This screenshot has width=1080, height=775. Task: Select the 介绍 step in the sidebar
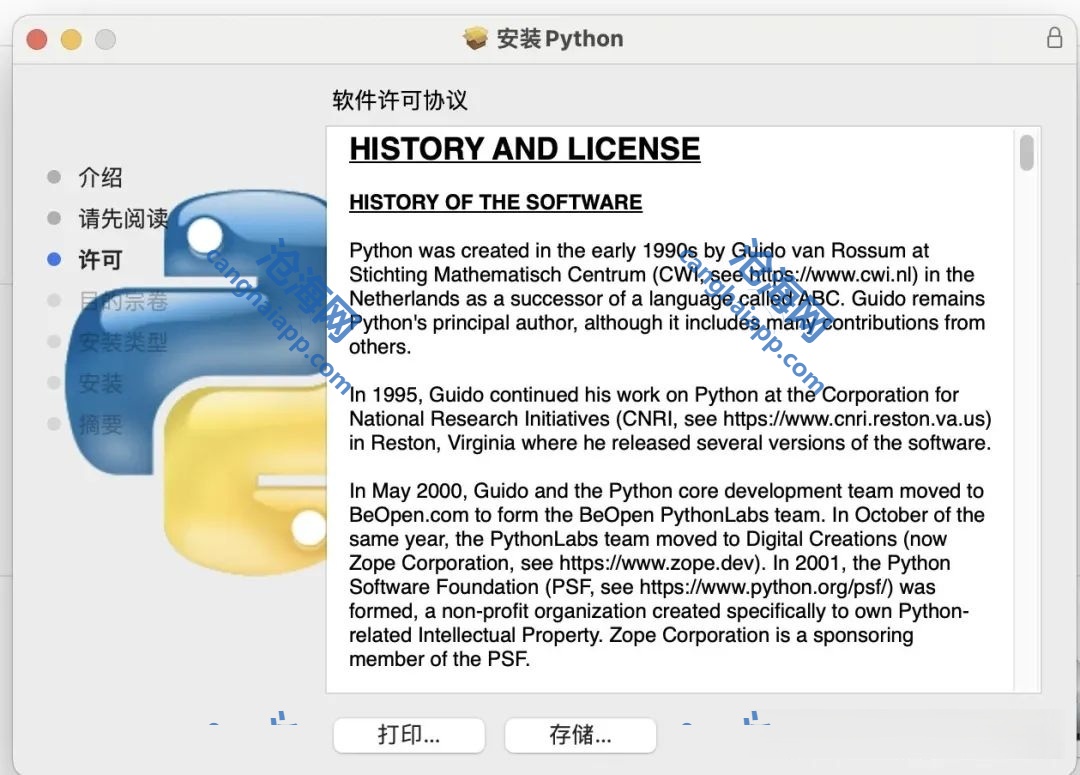(100, 177)
